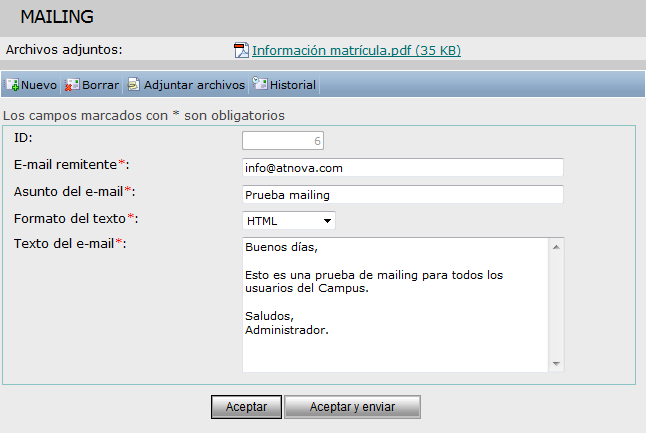This screenshot has width=646, height=433.
Task: Open the Formato del texto HTML dropdown
Action: coord(289,221)
